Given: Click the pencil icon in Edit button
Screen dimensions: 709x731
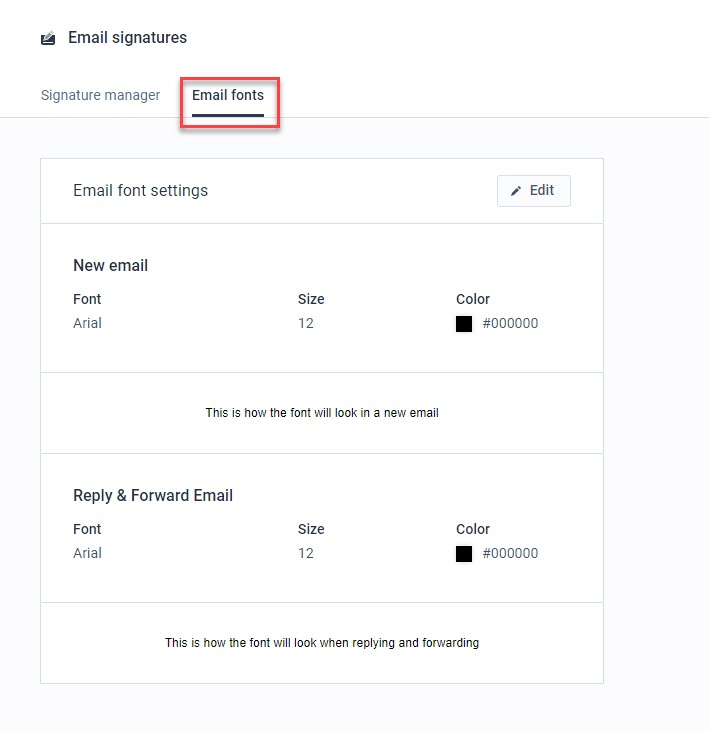Looking at the screenshot, I should click(516, 191).
